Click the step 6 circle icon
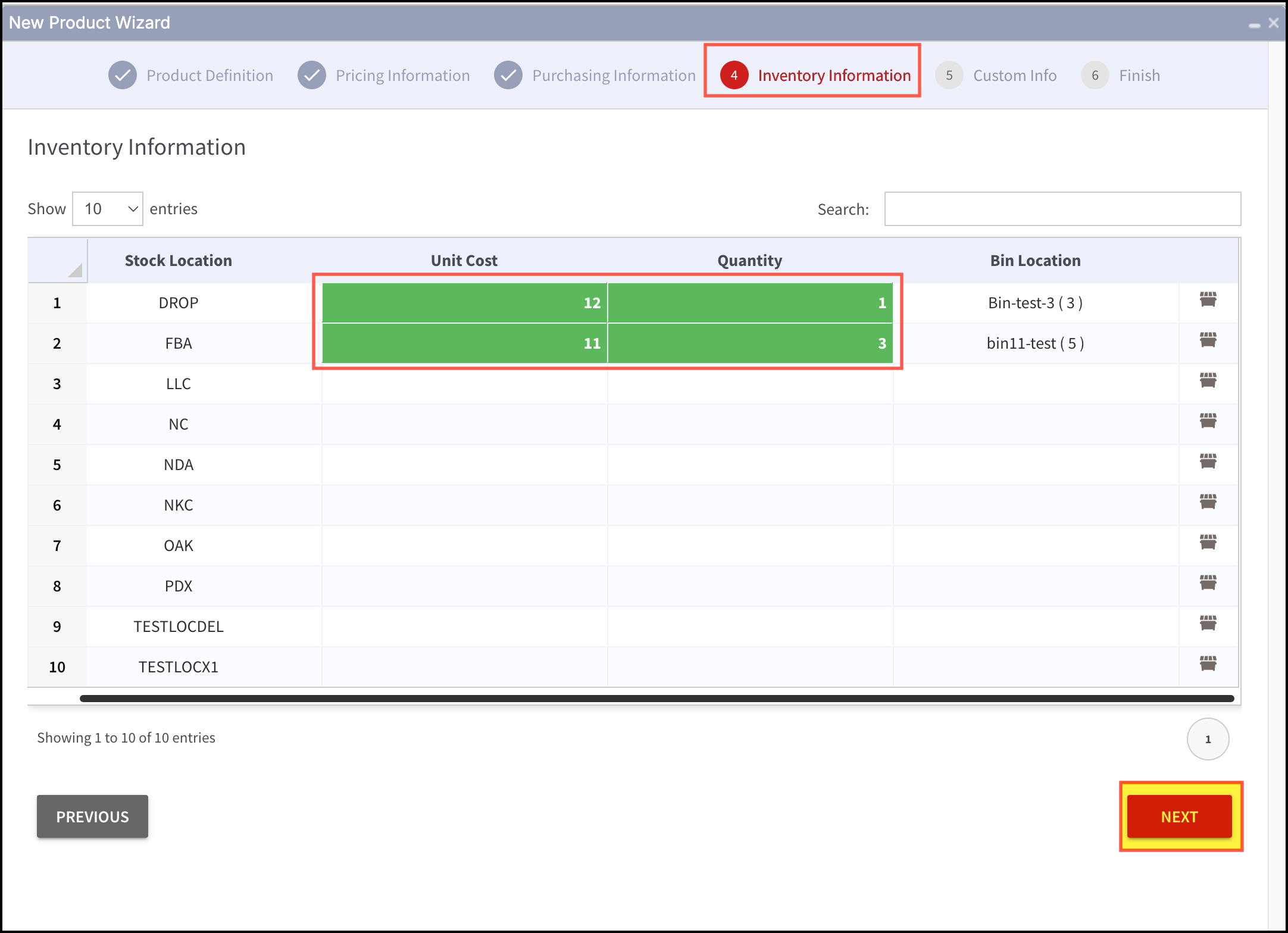 click(1095, 76)
